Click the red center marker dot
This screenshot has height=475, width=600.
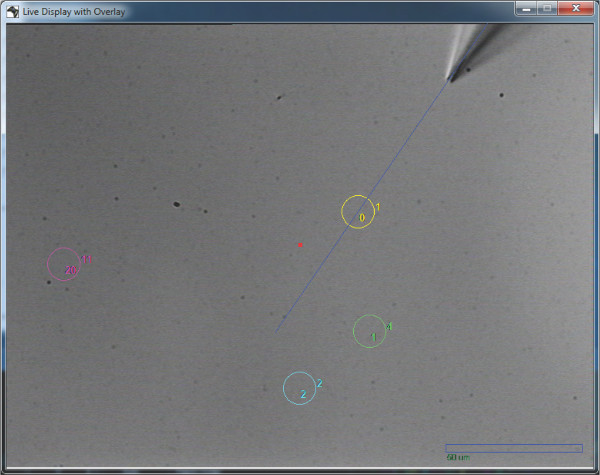(300, 245)
